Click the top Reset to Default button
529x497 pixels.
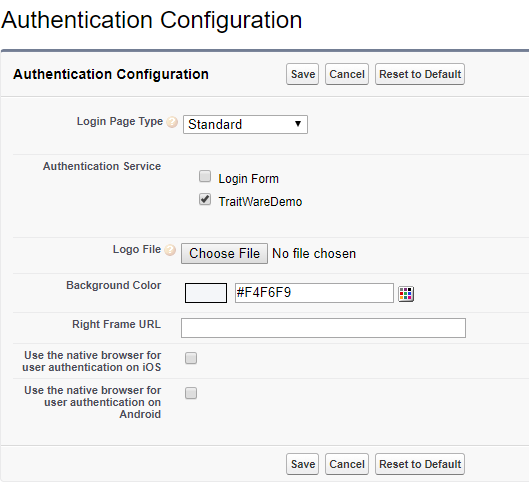tap(420, 74)
